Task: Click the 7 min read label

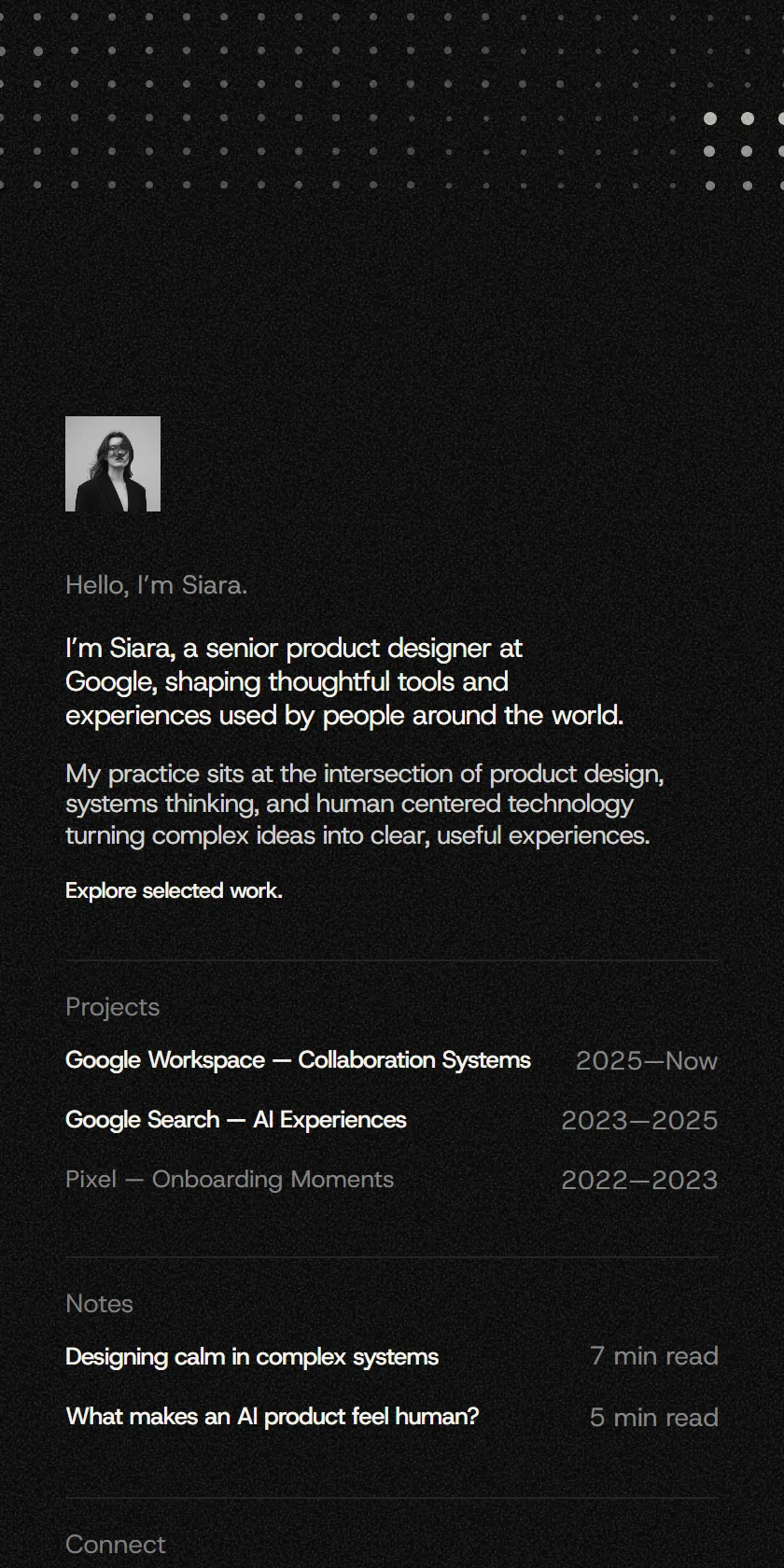Action: coord(654,1356)
